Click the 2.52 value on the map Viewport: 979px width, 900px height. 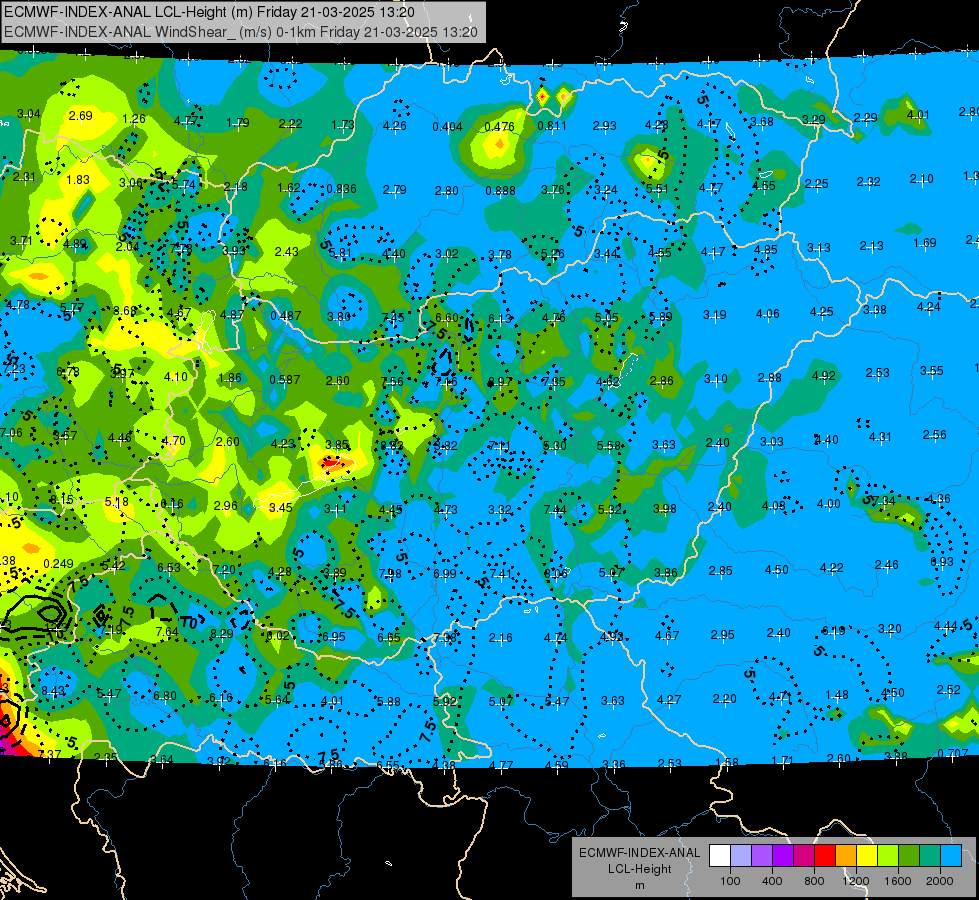coord(948,690)
